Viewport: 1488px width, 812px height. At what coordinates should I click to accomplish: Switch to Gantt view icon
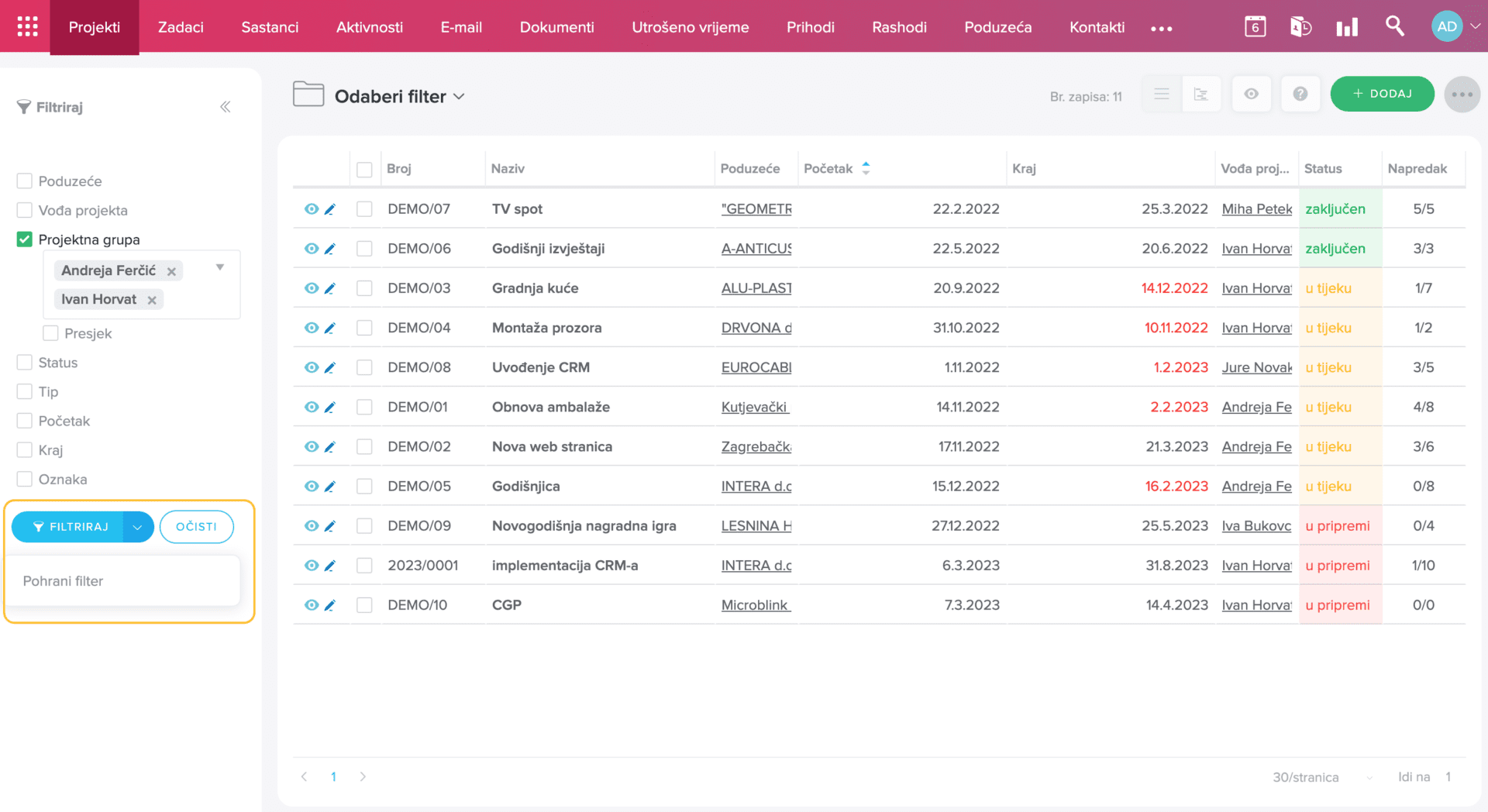coord(1200,95)
